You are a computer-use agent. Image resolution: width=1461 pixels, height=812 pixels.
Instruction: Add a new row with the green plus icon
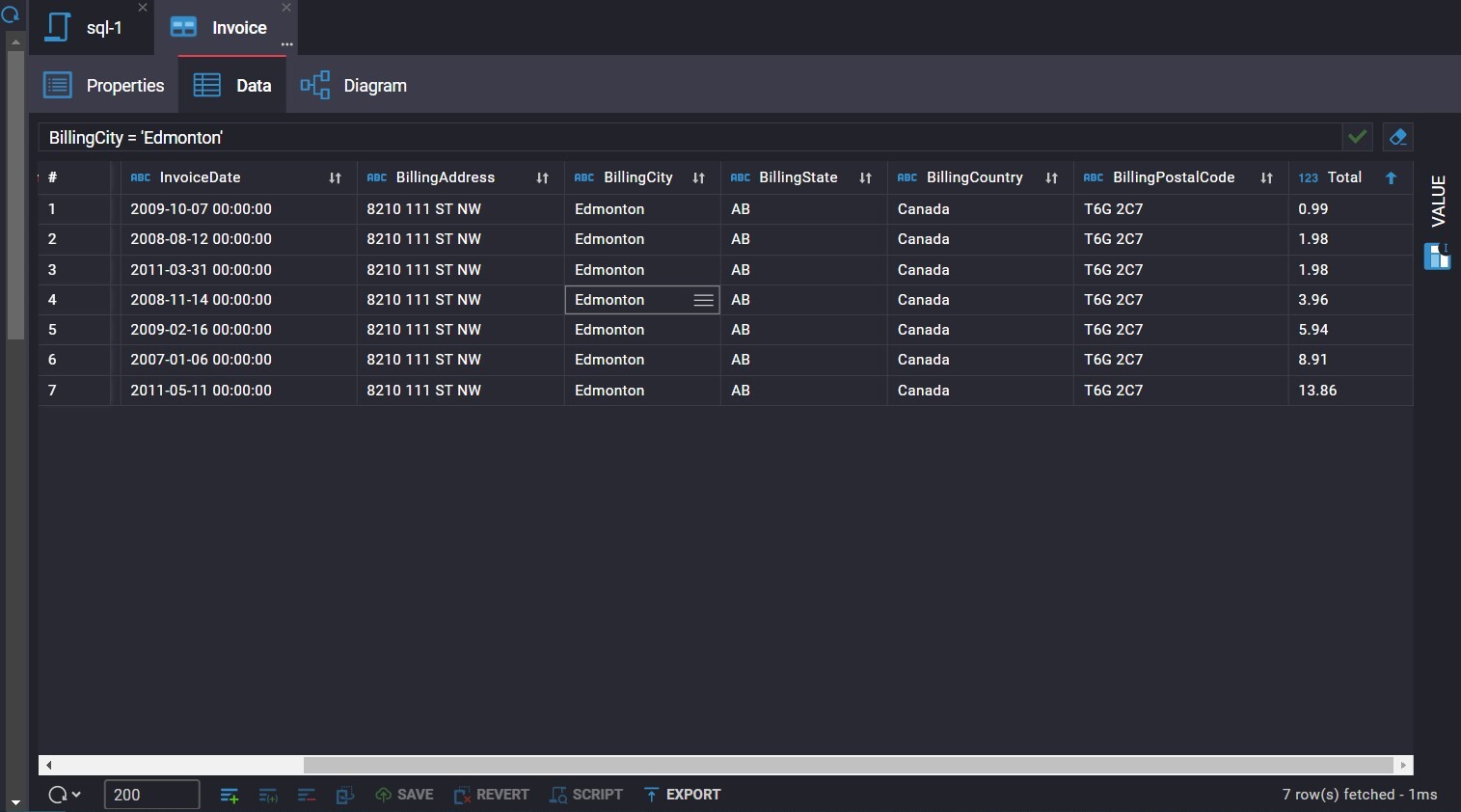tap(230, 795)
